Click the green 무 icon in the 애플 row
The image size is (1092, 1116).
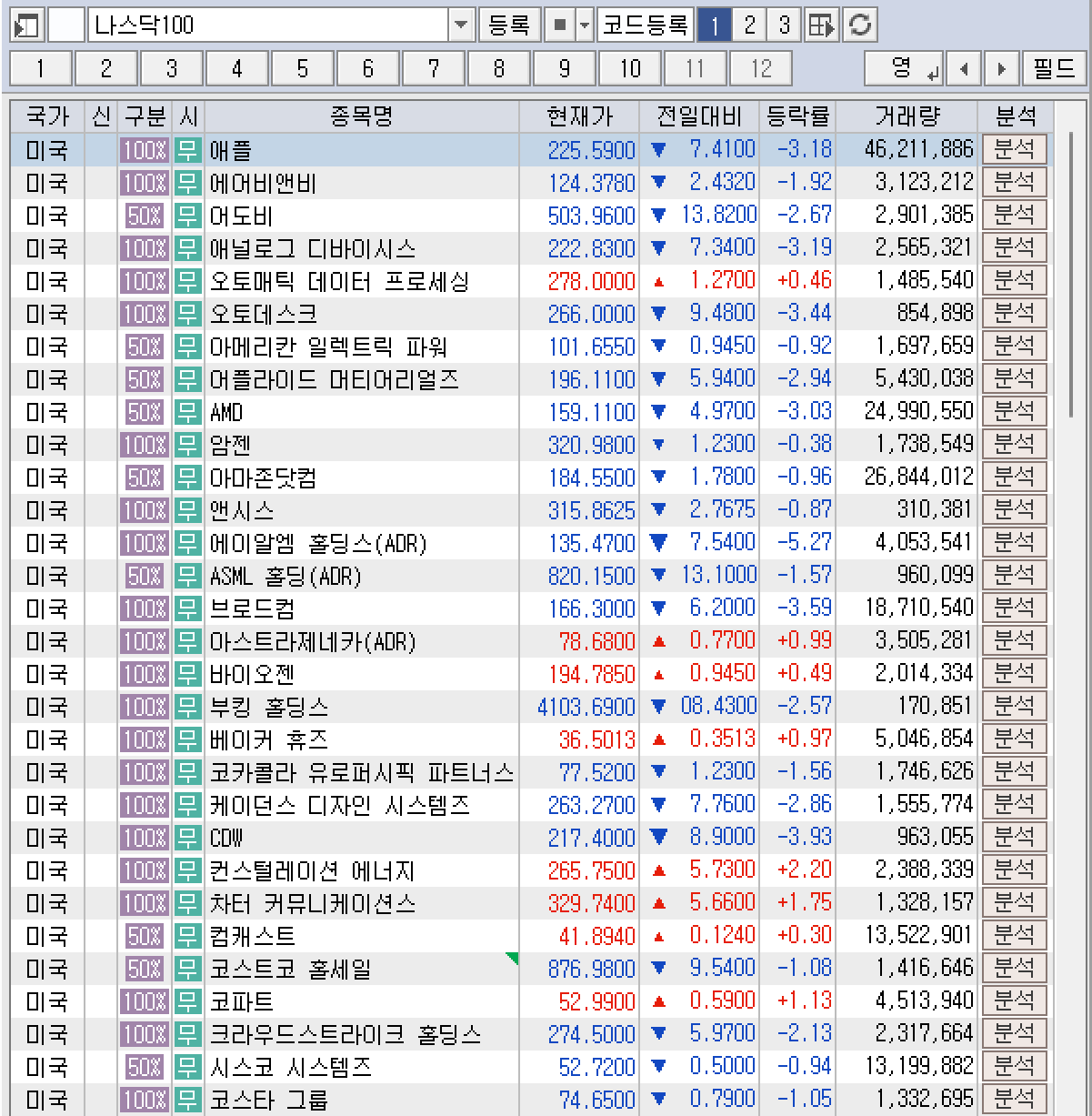pyautogui.click(x=187, y=150)
